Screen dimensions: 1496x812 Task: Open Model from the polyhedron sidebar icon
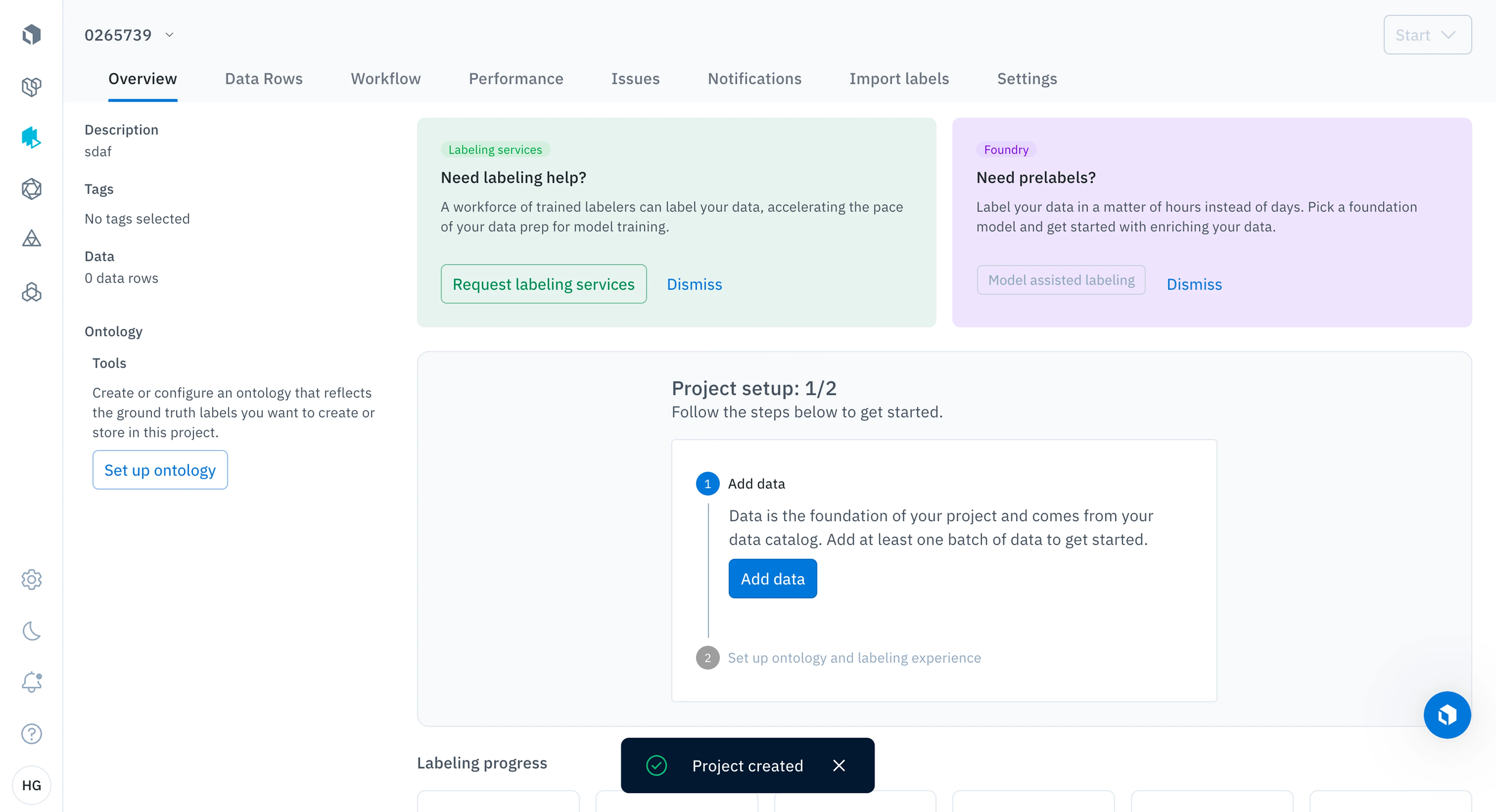pos(32,189)
